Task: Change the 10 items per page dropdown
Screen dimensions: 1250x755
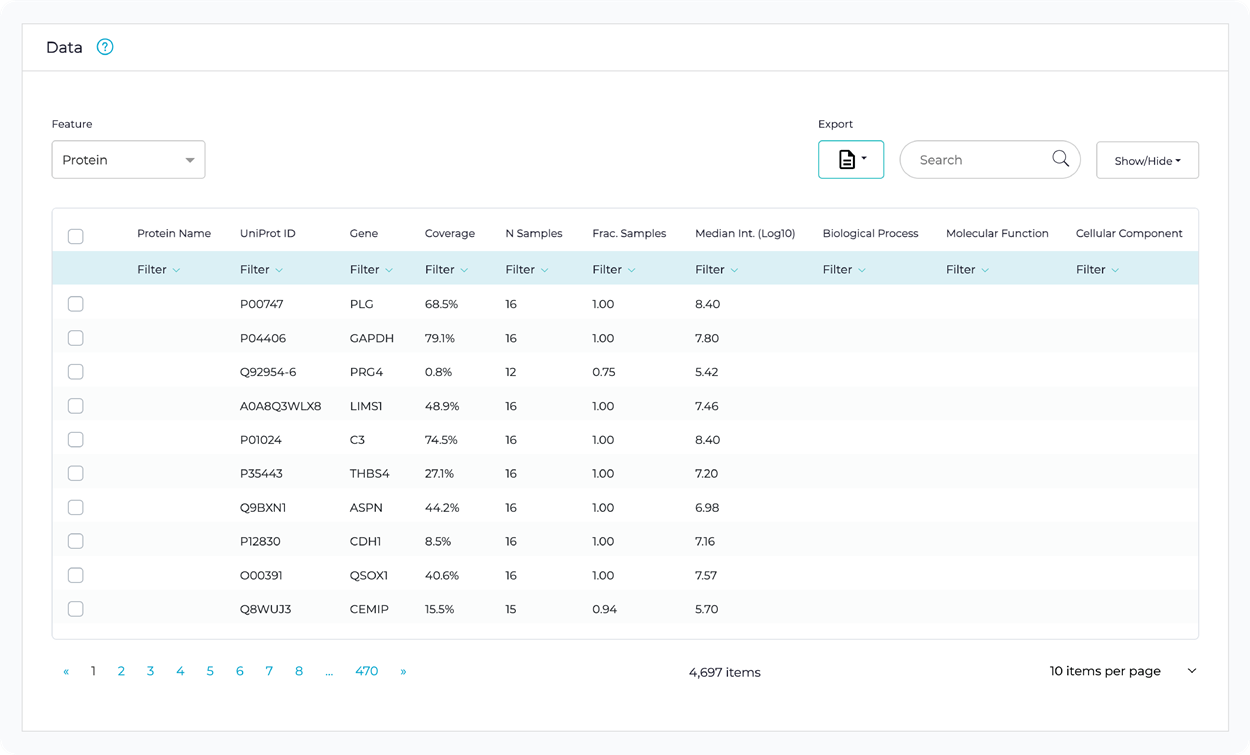Action: [x=1123, y=671]
